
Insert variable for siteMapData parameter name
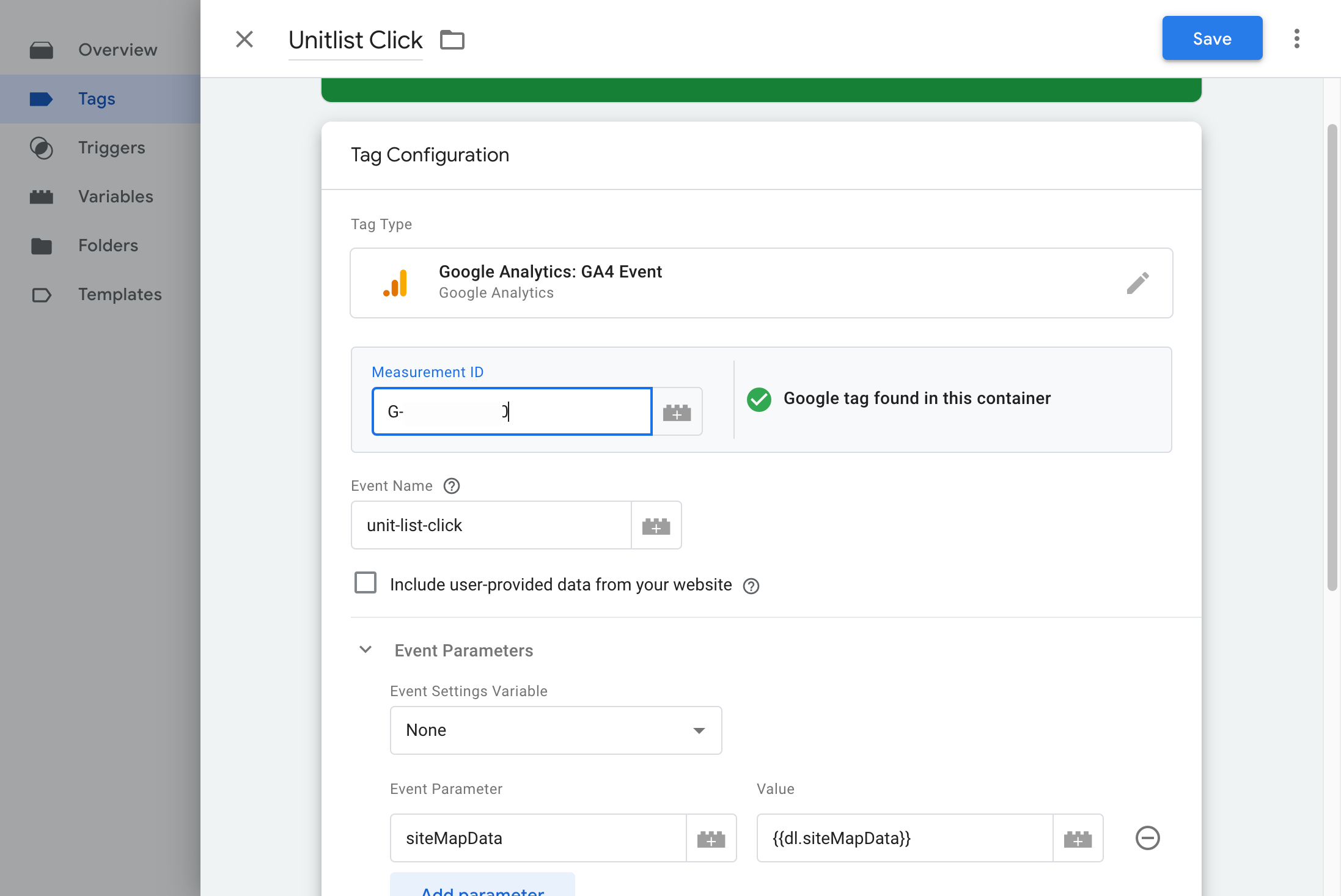point(711,838)
